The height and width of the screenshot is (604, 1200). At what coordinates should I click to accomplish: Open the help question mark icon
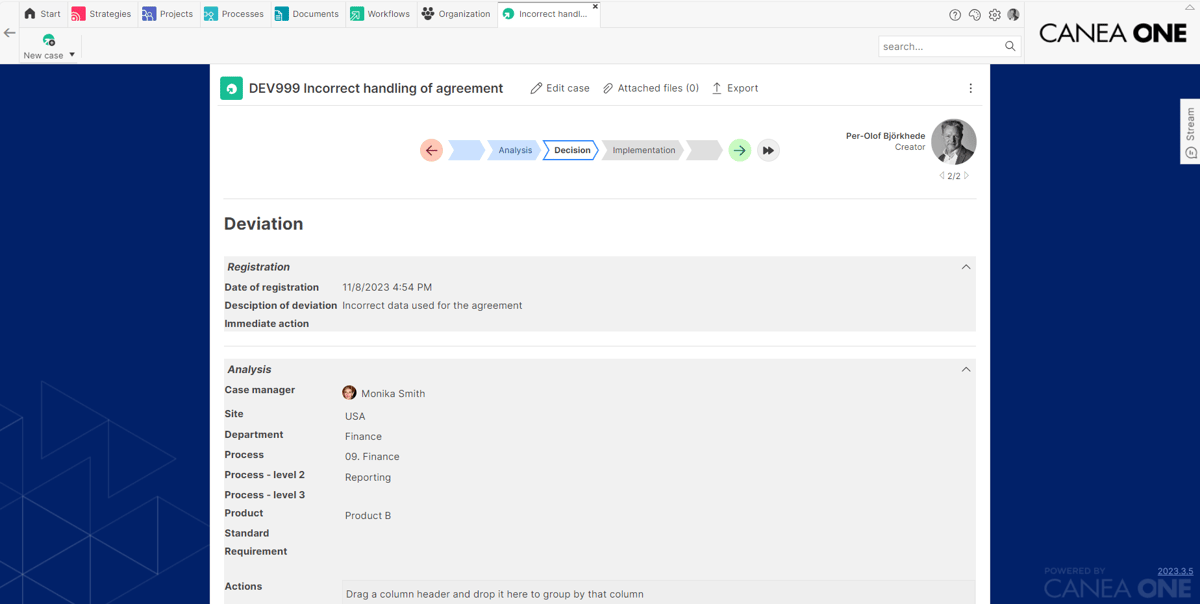point(955,15)
